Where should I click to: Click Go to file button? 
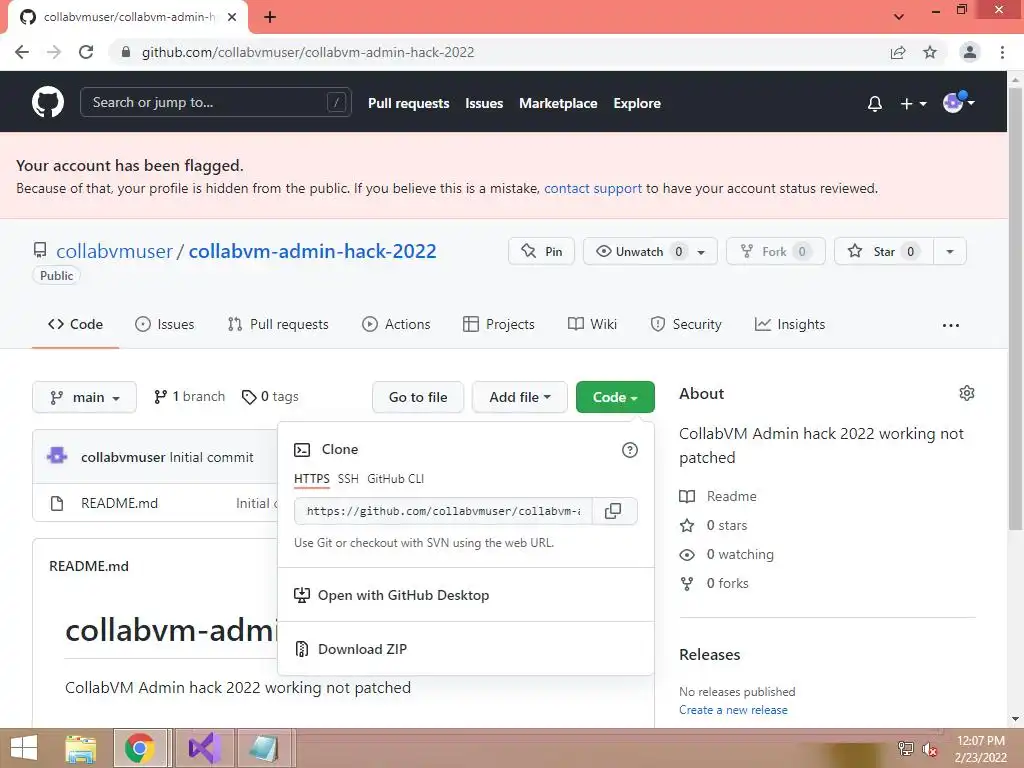pos(418,397)
